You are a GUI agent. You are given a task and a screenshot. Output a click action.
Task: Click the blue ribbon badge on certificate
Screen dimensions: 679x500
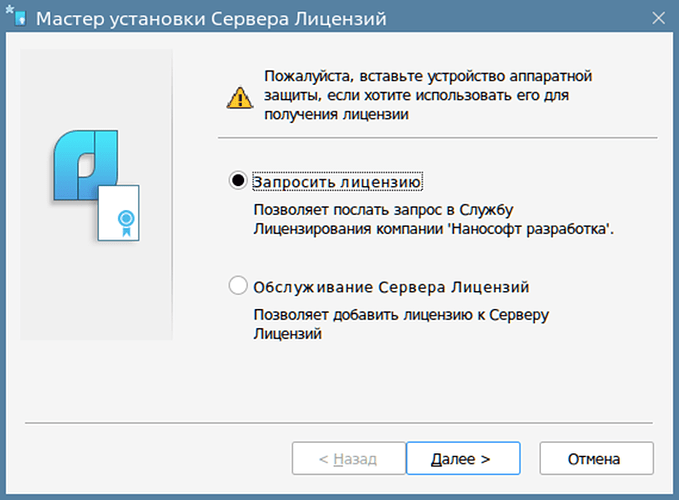(x=126, y=223)
